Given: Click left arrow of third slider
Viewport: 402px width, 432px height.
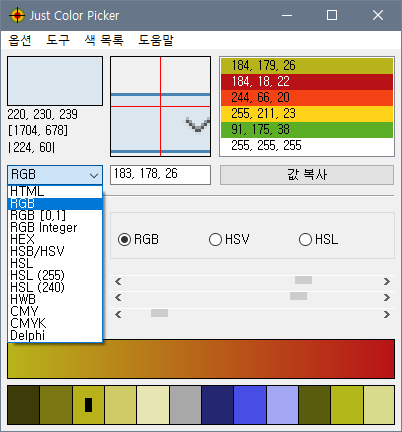Looking at the screenshot, I should click(x=118, y=314).
